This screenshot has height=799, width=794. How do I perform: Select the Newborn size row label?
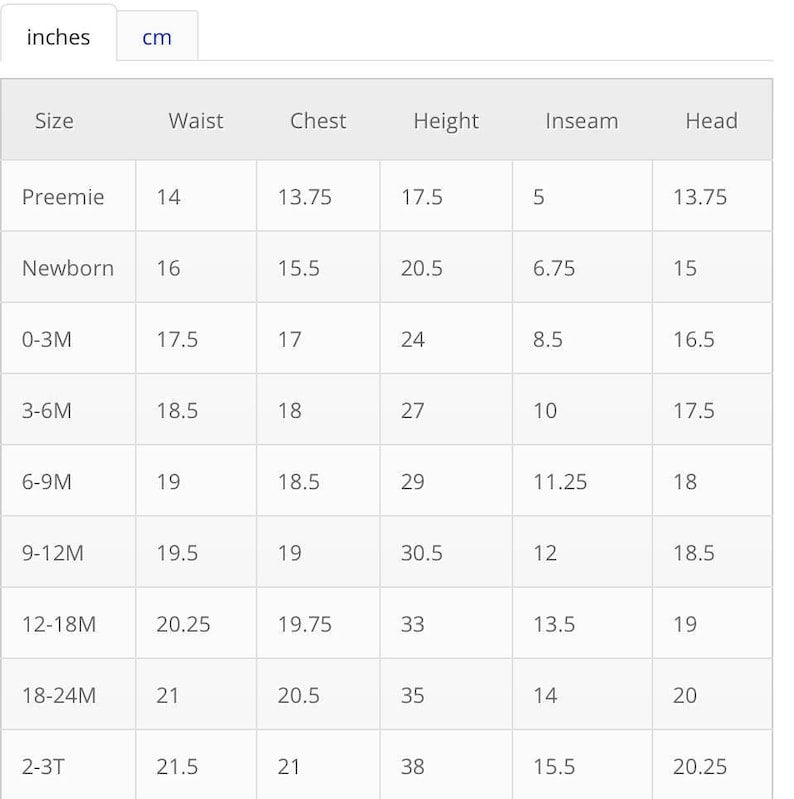pos(68,268)
